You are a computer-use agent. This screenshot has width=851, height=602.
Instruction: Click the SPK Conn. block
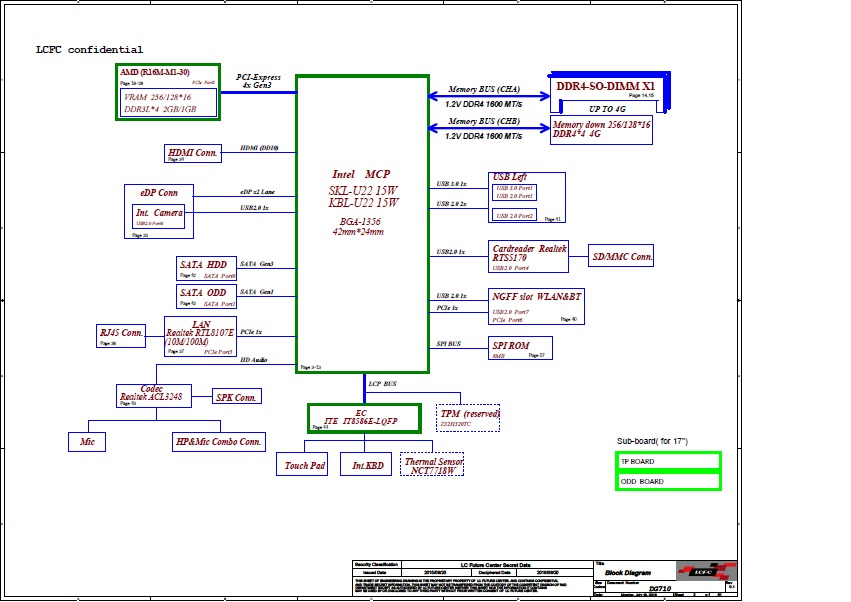[236, 397]
